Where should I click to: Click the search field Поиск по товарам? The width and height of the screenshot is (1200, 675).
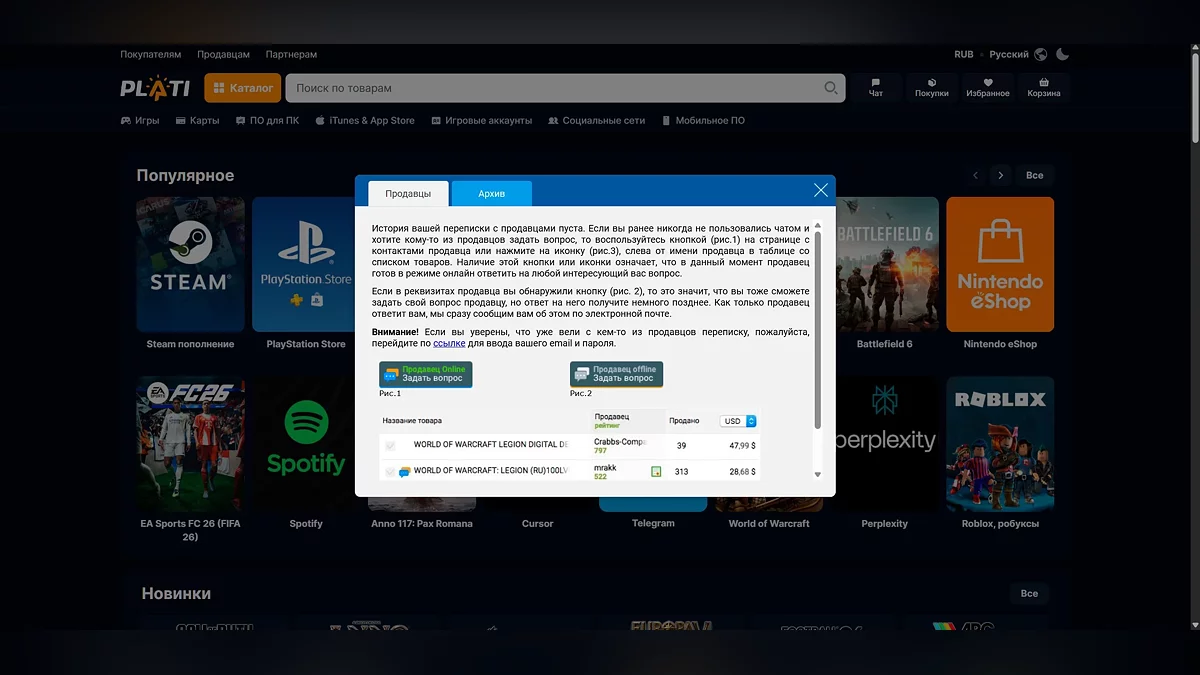[x=565, y=88]
